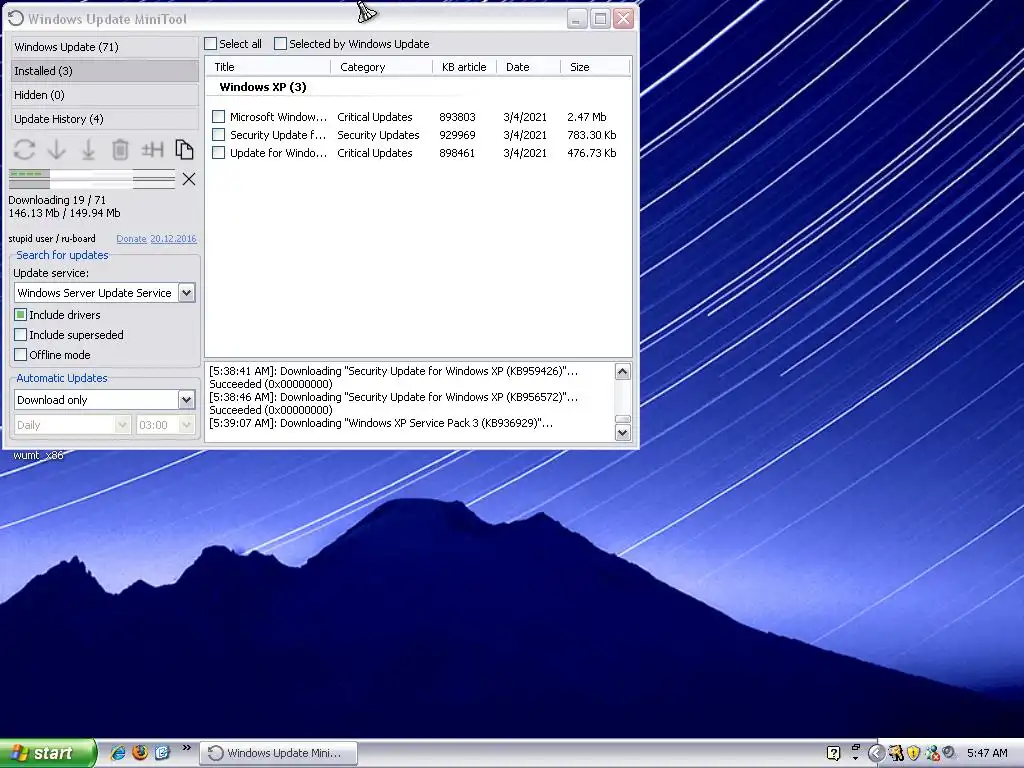Click the tray icon beside the hide arrow
1024x768 pixels.
[x=895, y=753]
